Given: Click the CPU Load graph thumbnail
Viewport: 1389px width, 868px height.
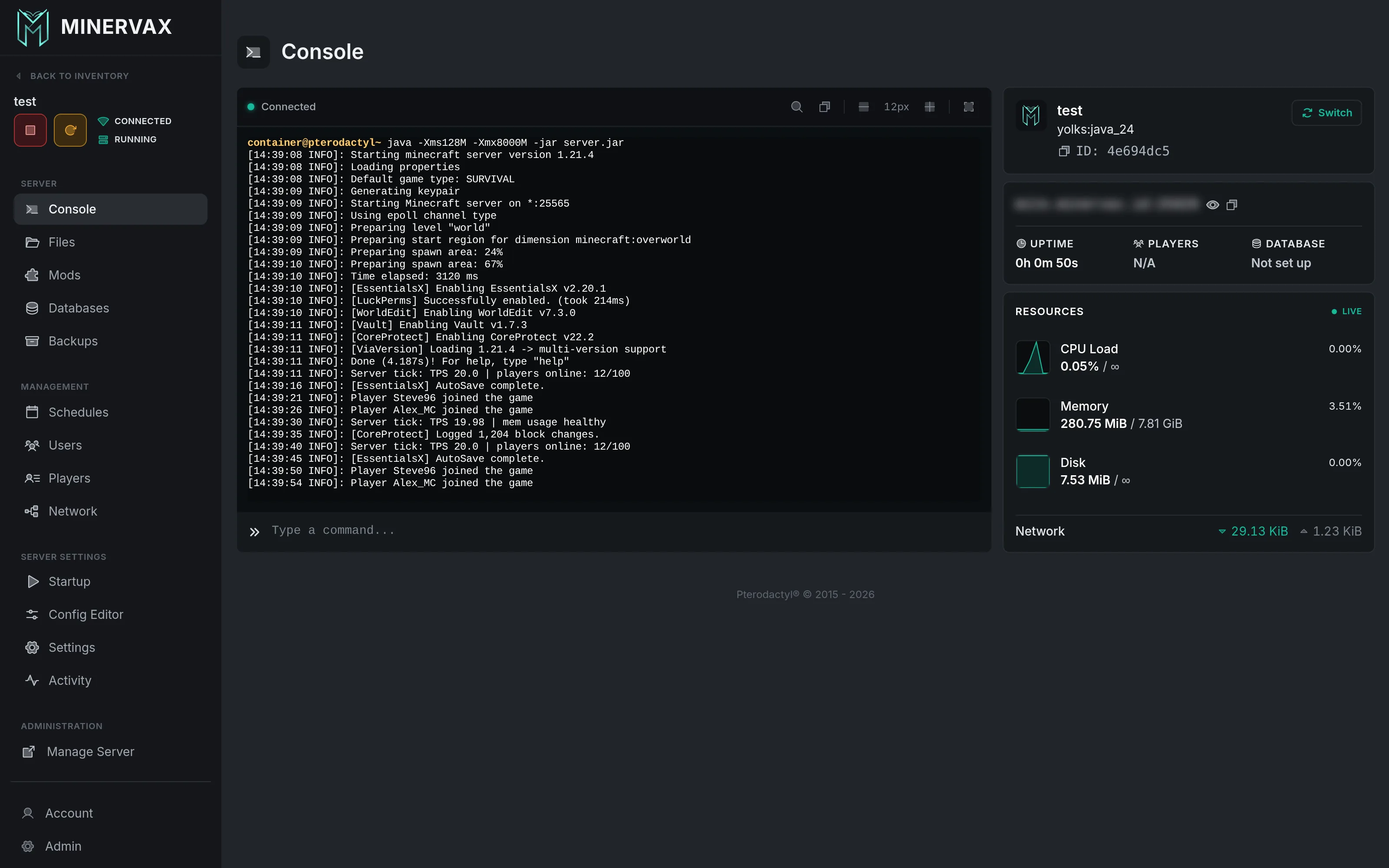Looking at the screenshot, I should (x=1033, y=357).
